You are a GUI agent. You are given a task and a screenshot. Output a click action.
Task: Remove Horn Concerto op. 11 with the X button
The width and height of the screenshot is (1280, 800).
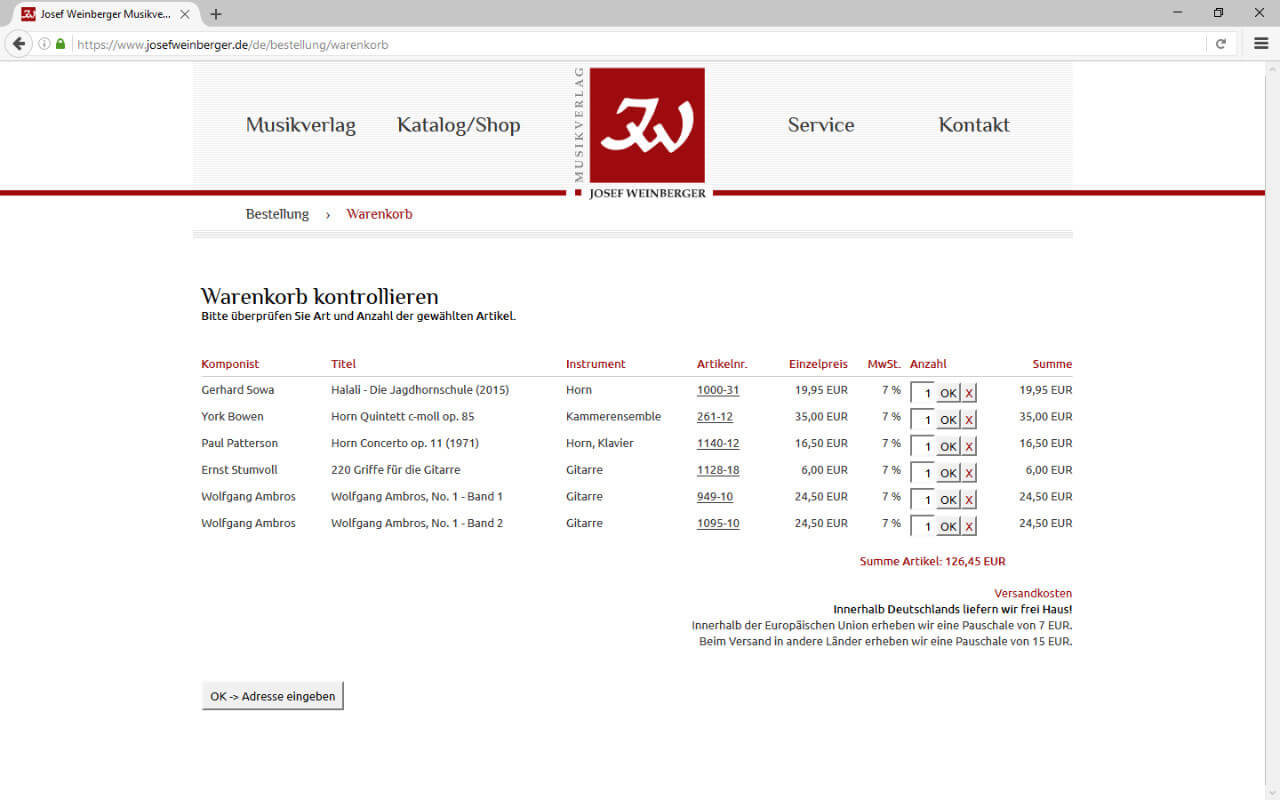coord(969,446)
